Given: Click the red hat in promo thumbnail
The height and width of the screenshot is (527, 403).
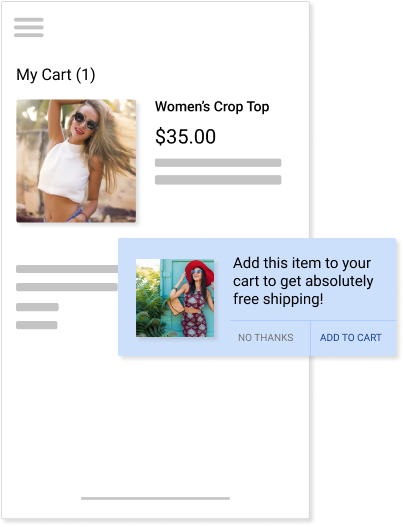Looking at the screenshot, I should (199, 270).
